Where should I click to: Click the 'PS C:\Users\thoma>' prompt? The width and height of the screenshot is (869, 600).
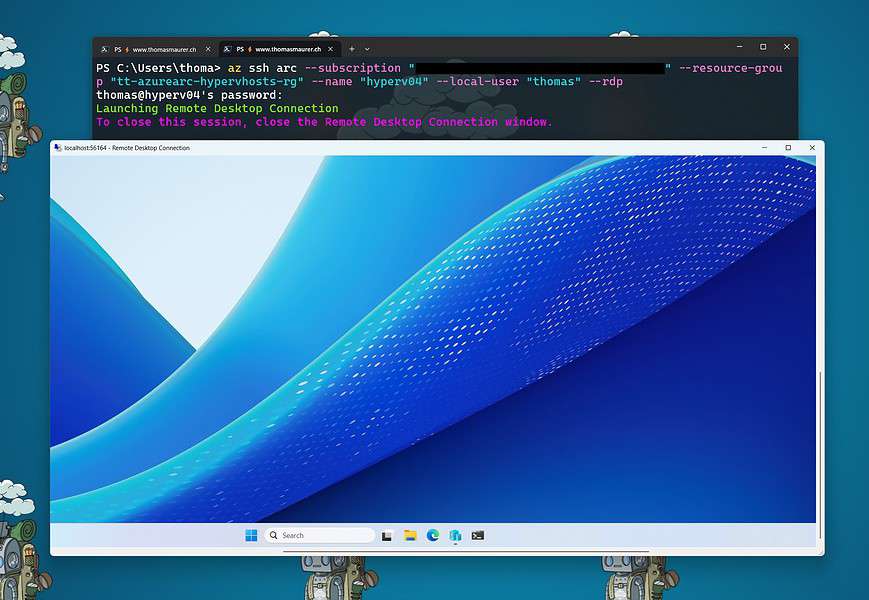159,68
